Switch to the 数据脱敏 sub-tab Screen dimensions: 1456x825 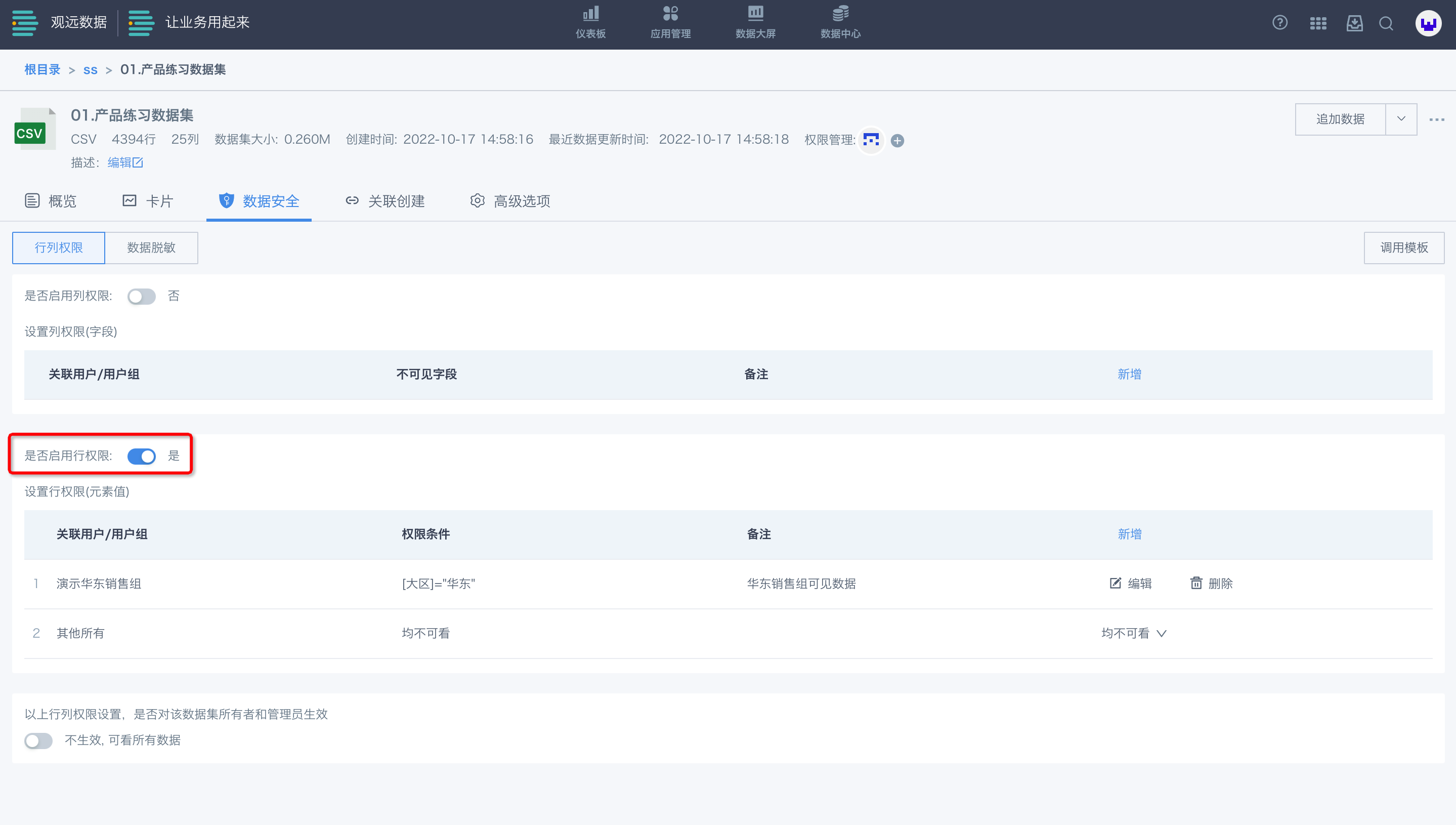click(151, 247)
